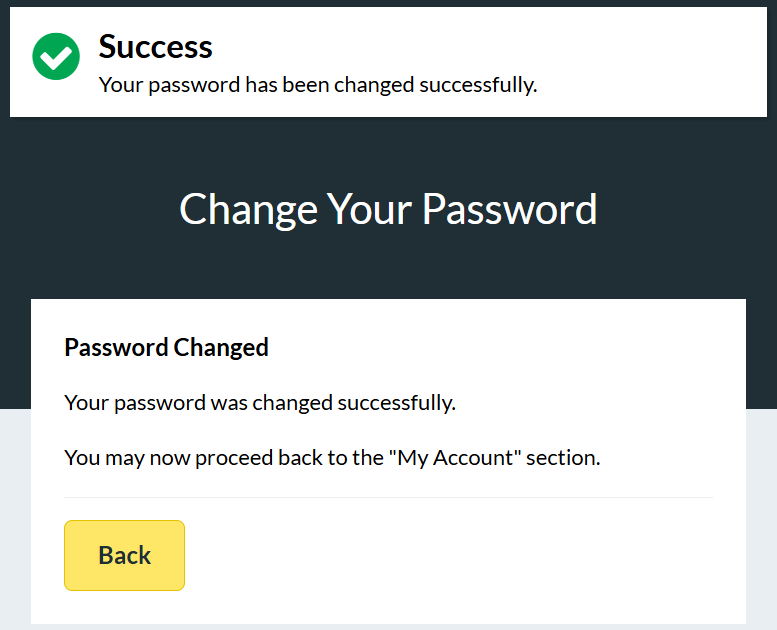Click the quoted "My Account" text

click(460, 459)
